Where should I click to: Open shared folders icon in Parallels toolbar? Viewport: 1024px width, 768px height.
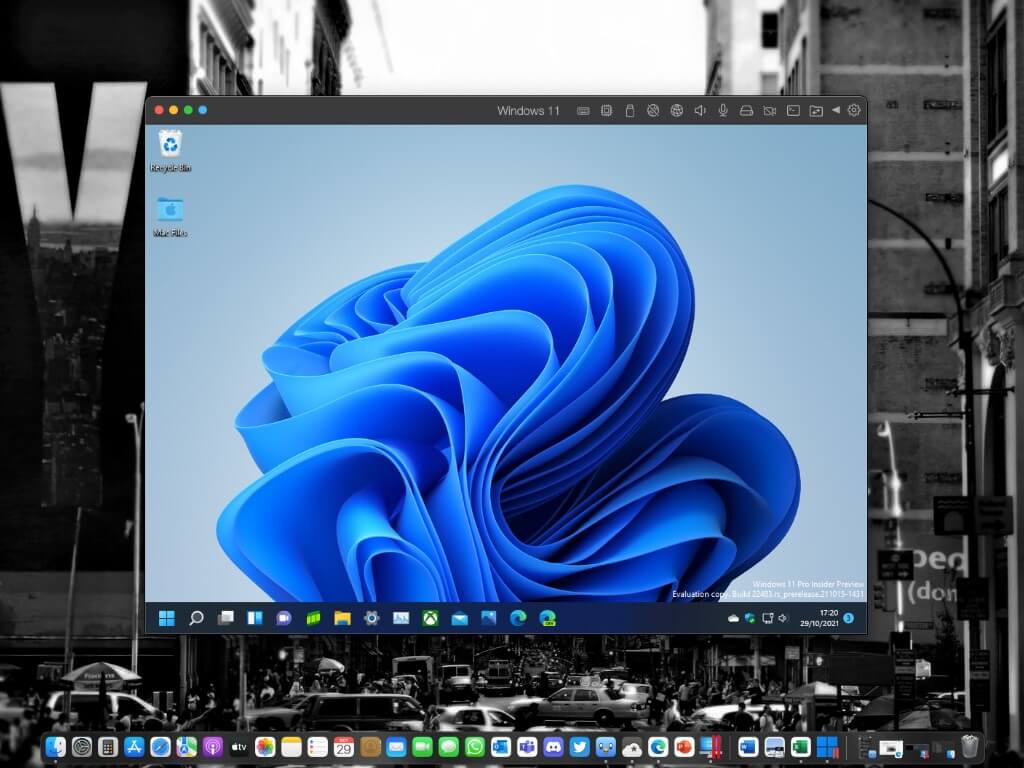(816, 111)
